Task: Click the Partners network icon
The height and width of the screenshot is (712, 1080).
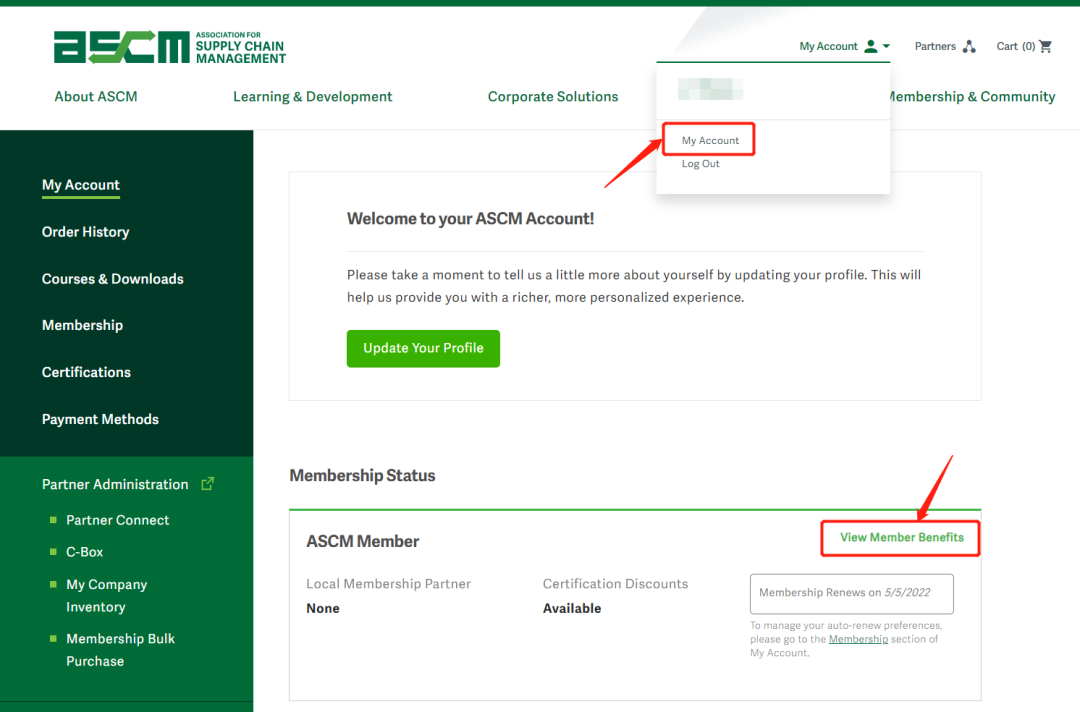Action: point(969,46)
